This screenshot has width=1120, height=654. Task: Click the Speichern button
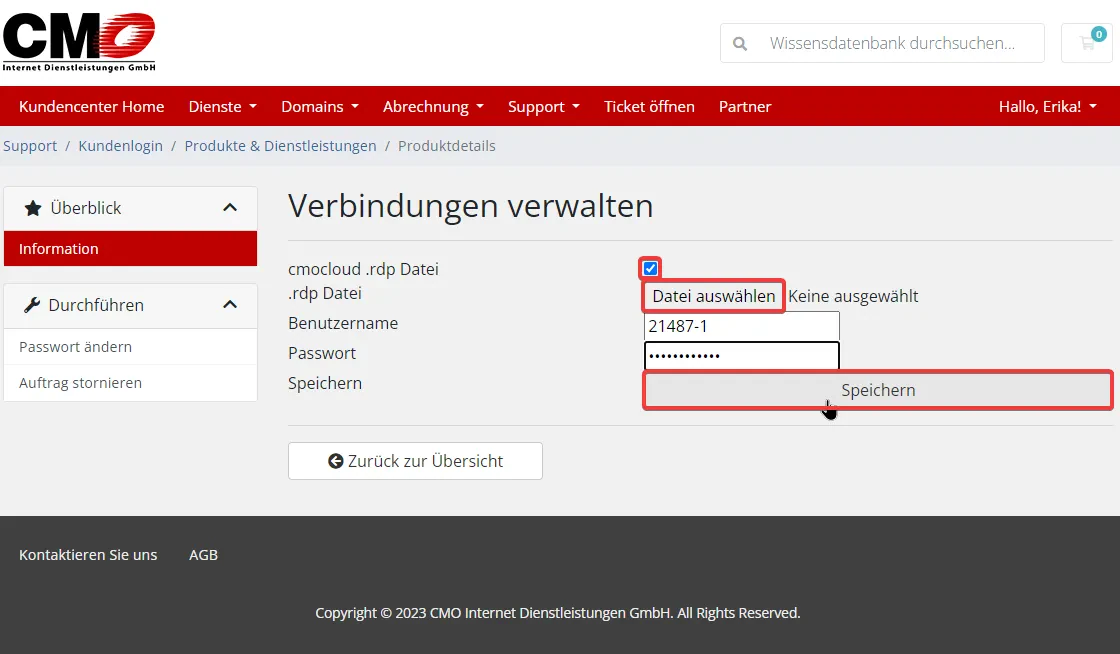pos(878,390)
